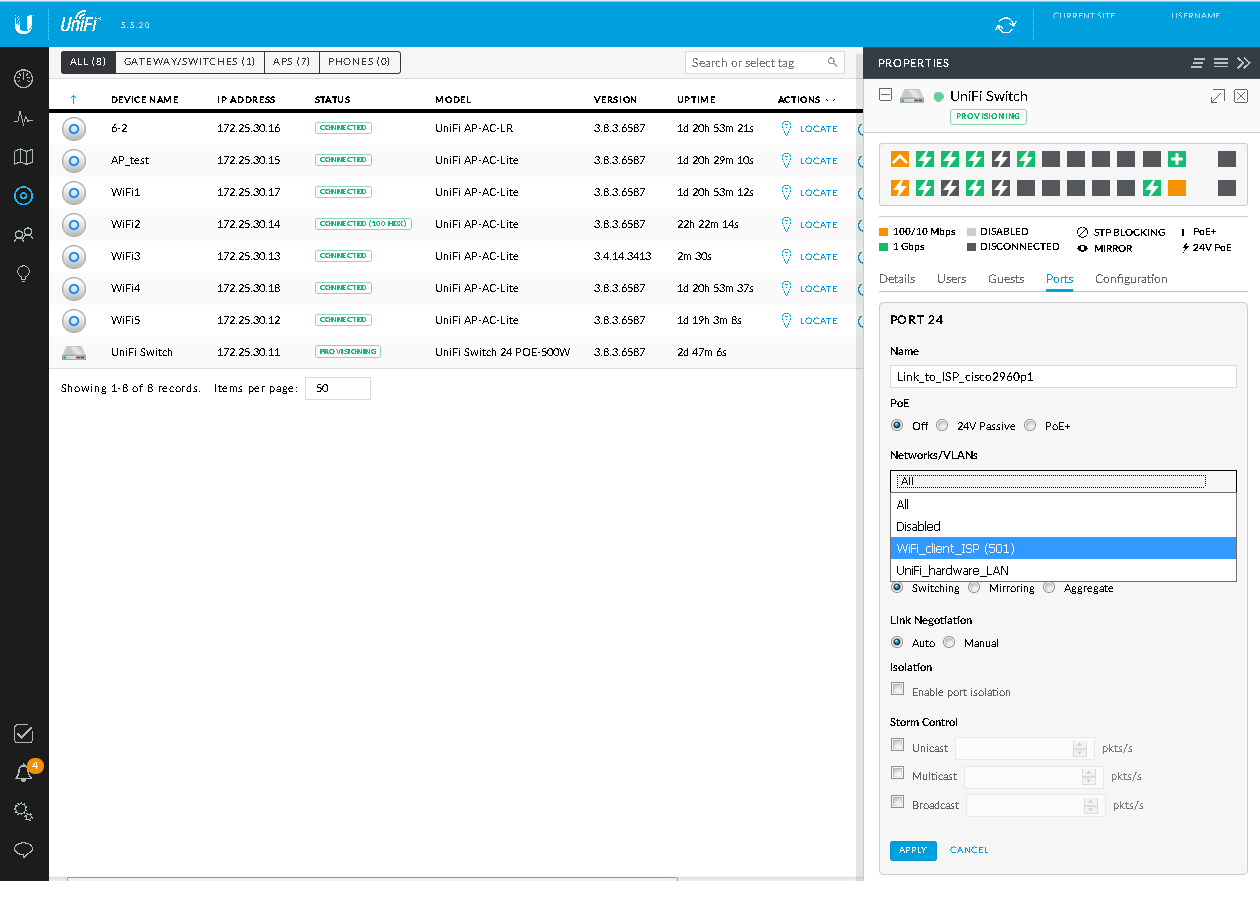
Task: Click the staggered lines icon in Properties header
Action: click(x=1198, y=63)
